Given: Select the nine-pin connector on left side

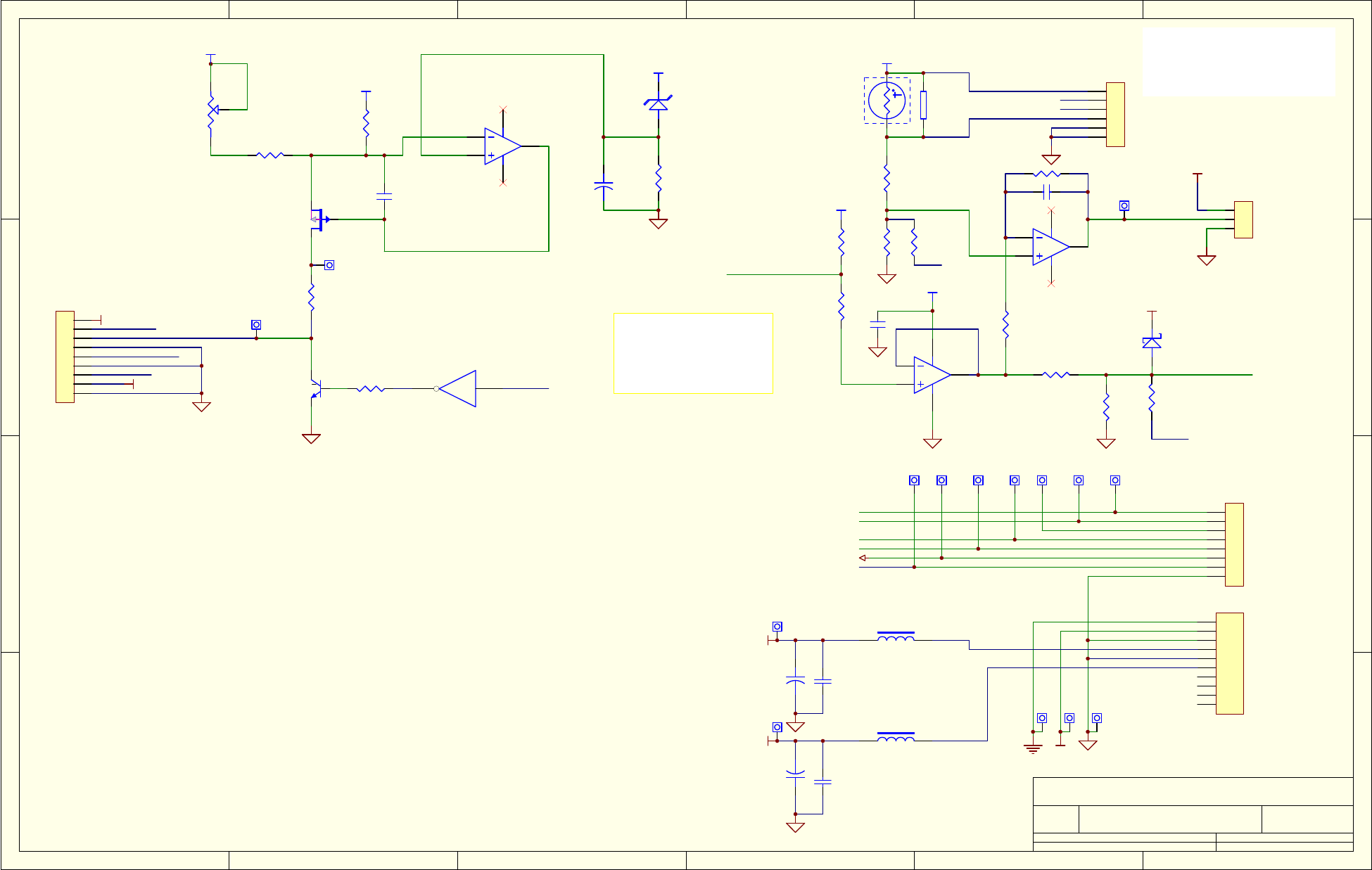Looking at the screenshot, I should [x=65, y=357].
